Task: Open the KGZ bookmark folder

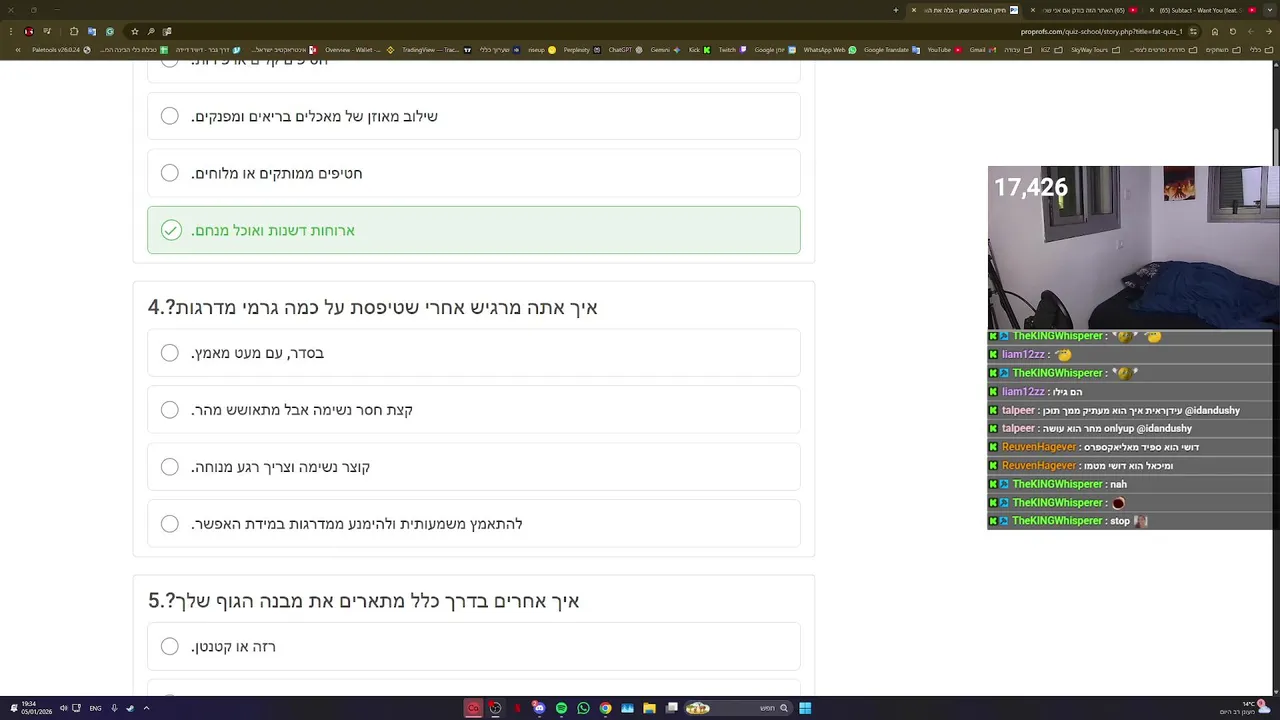Action: pyautogui.click(x=1052, y=50)
